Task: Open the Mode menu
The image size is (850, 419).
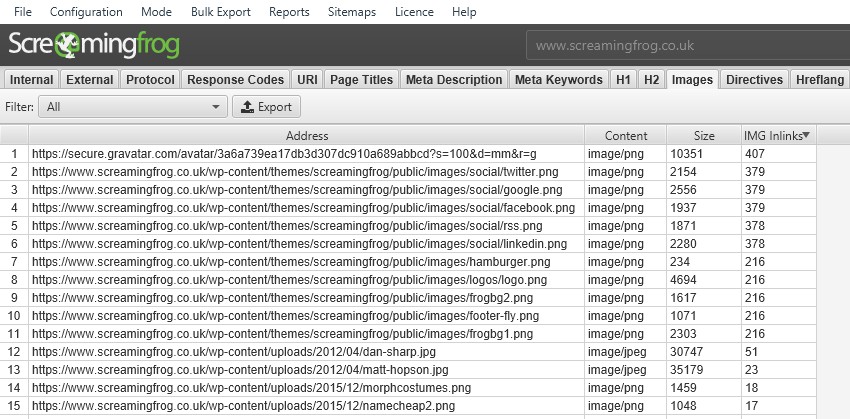Action: (x=156, y=12)
